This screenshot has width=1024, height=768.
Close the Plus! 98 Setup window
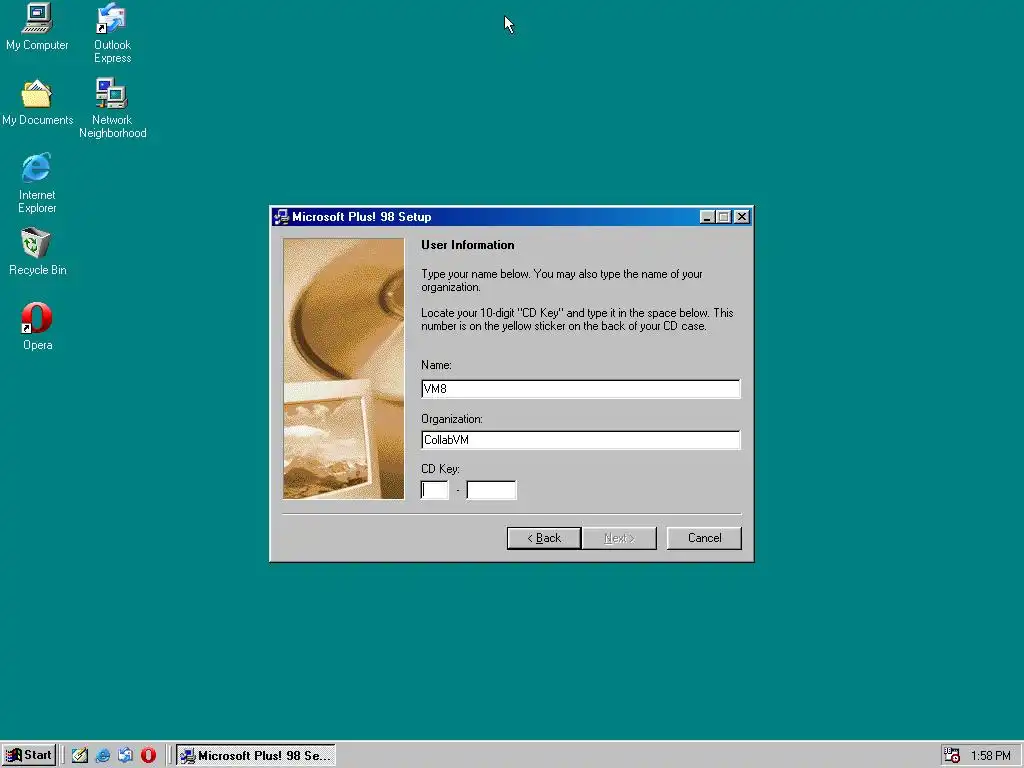tap(742, 217)
